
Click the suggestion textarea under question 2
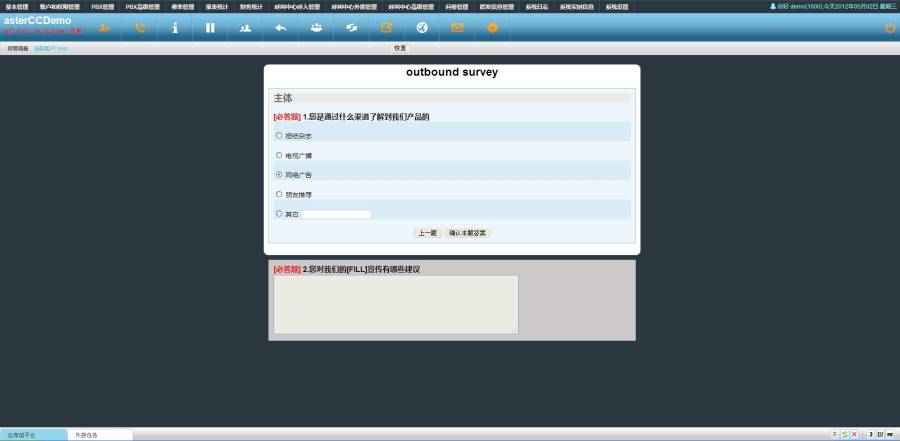396,304
